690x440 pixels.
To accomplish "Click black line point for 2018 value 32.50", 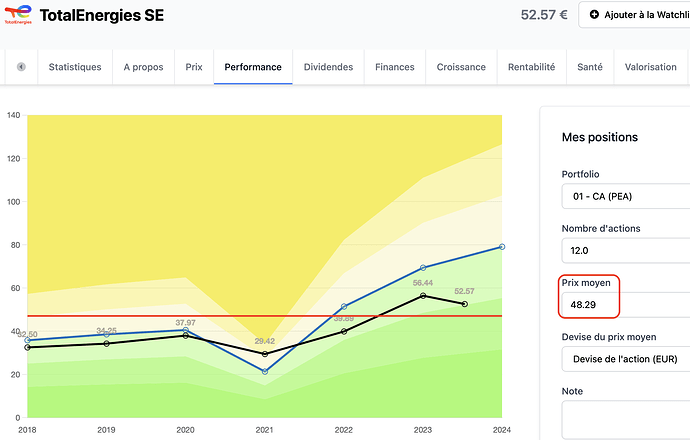I will click(27, 348).
